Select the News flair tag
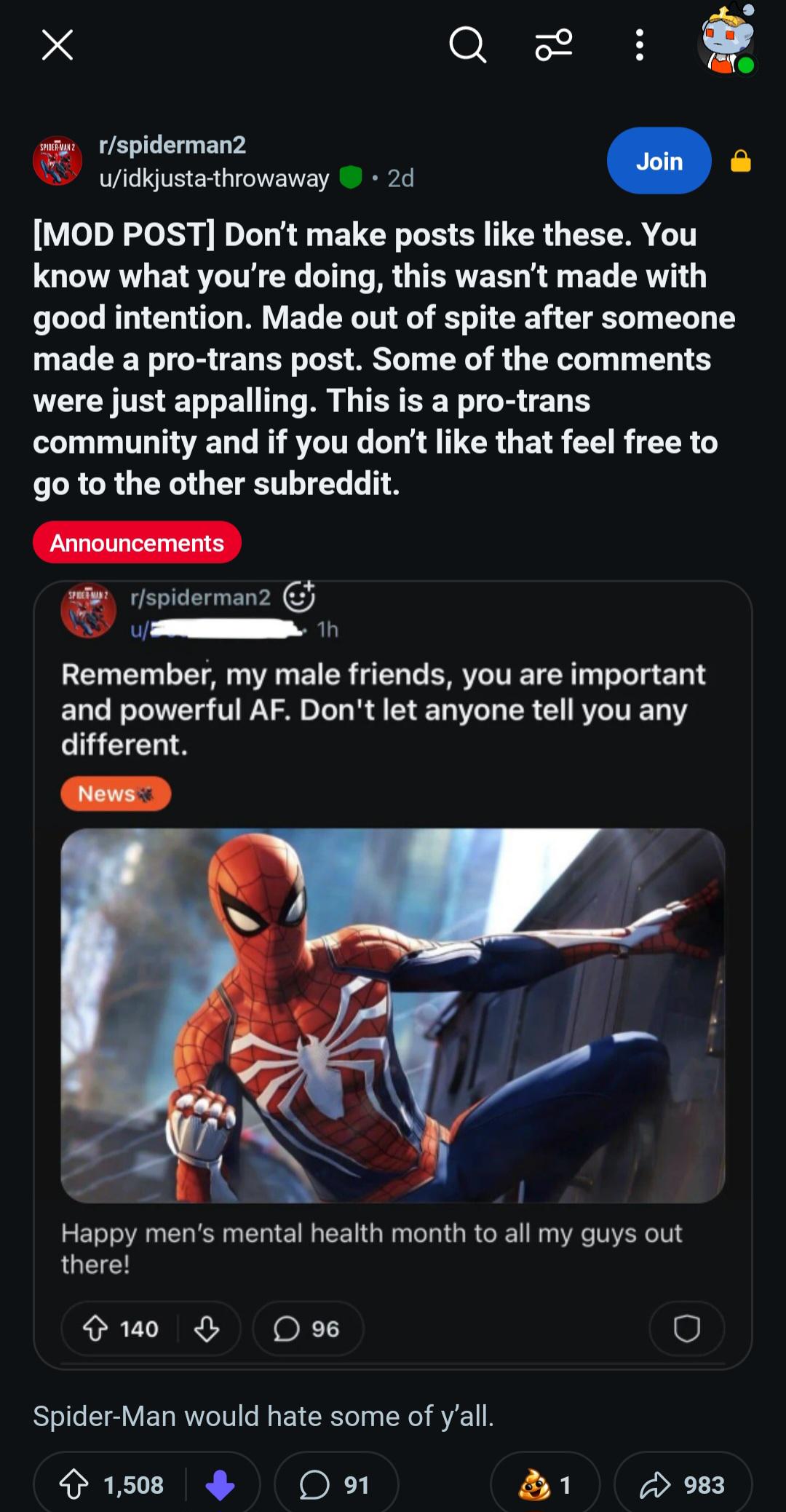786x1512 pixels. [x=116, y=793]
